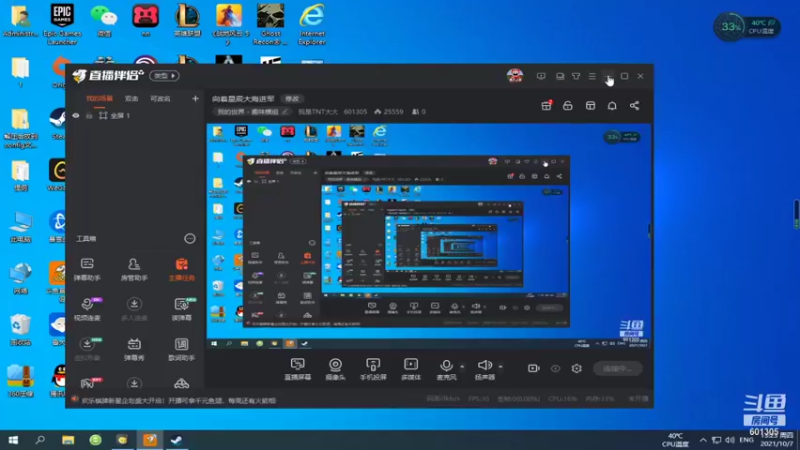Click the record video camera icon

[x=534, y=368]
